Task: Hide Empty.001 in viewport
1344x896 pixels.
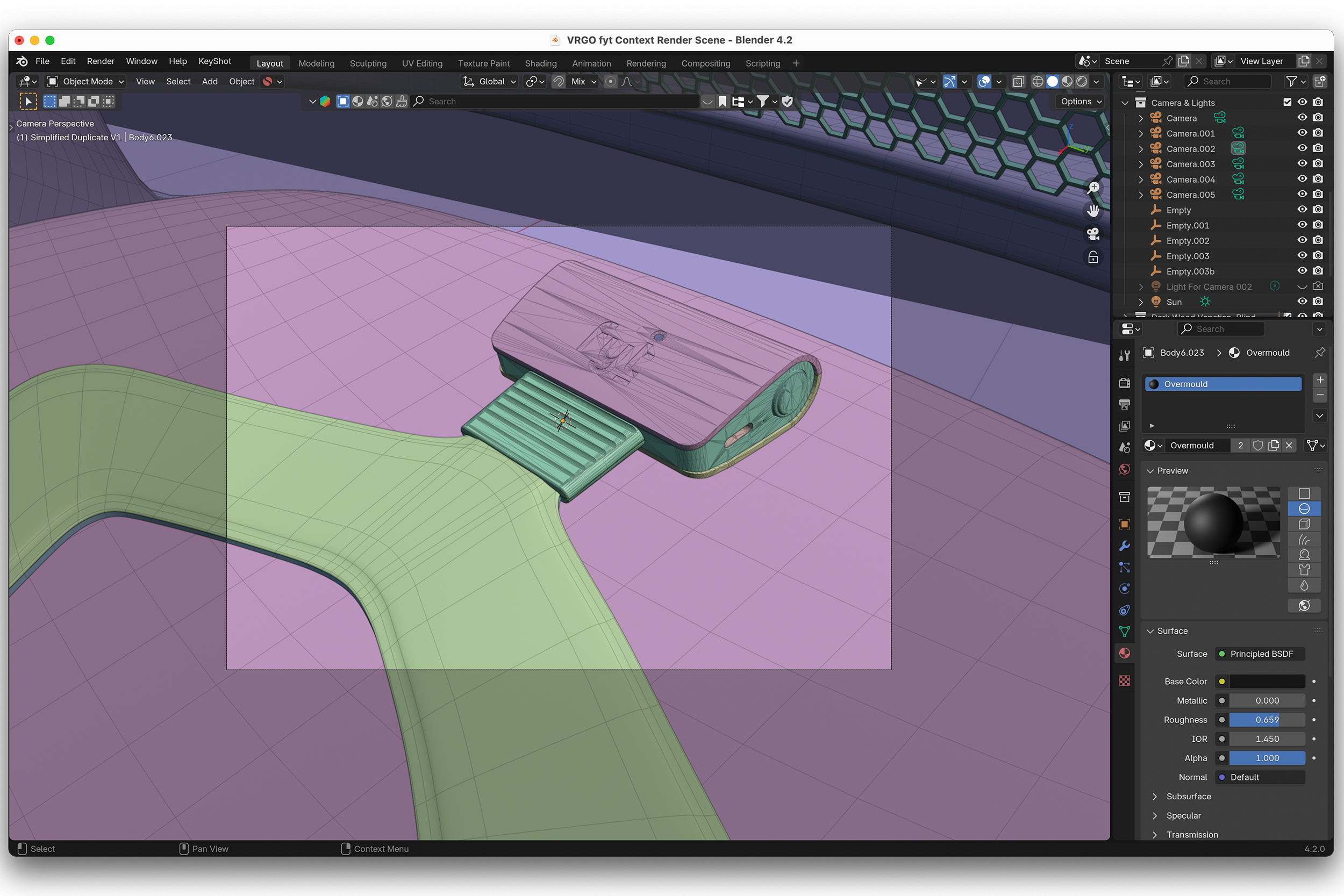Action: [x=1302, y=225]
